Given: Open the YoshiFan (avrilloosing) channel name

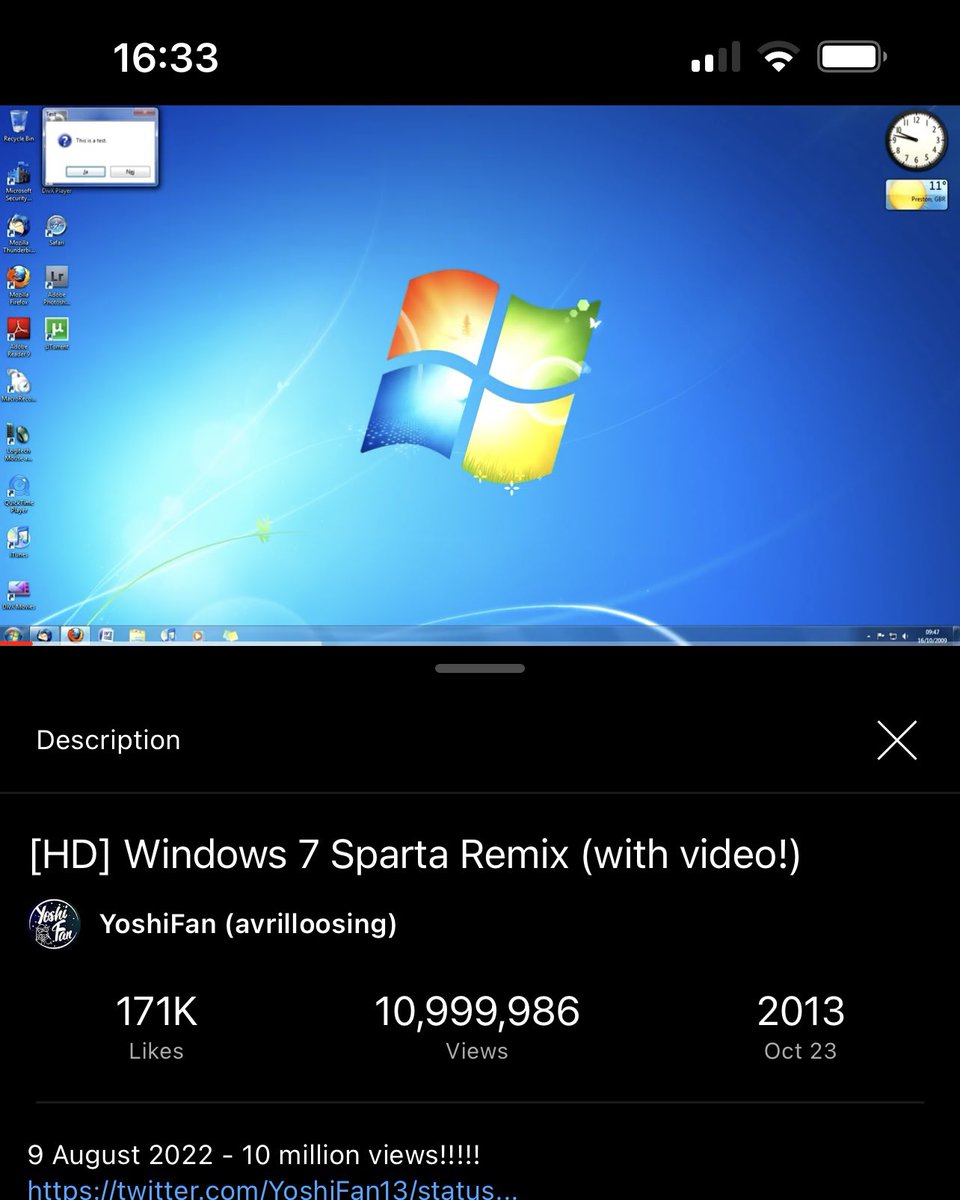Looking at the screenshot, I should tap(248, 924).
